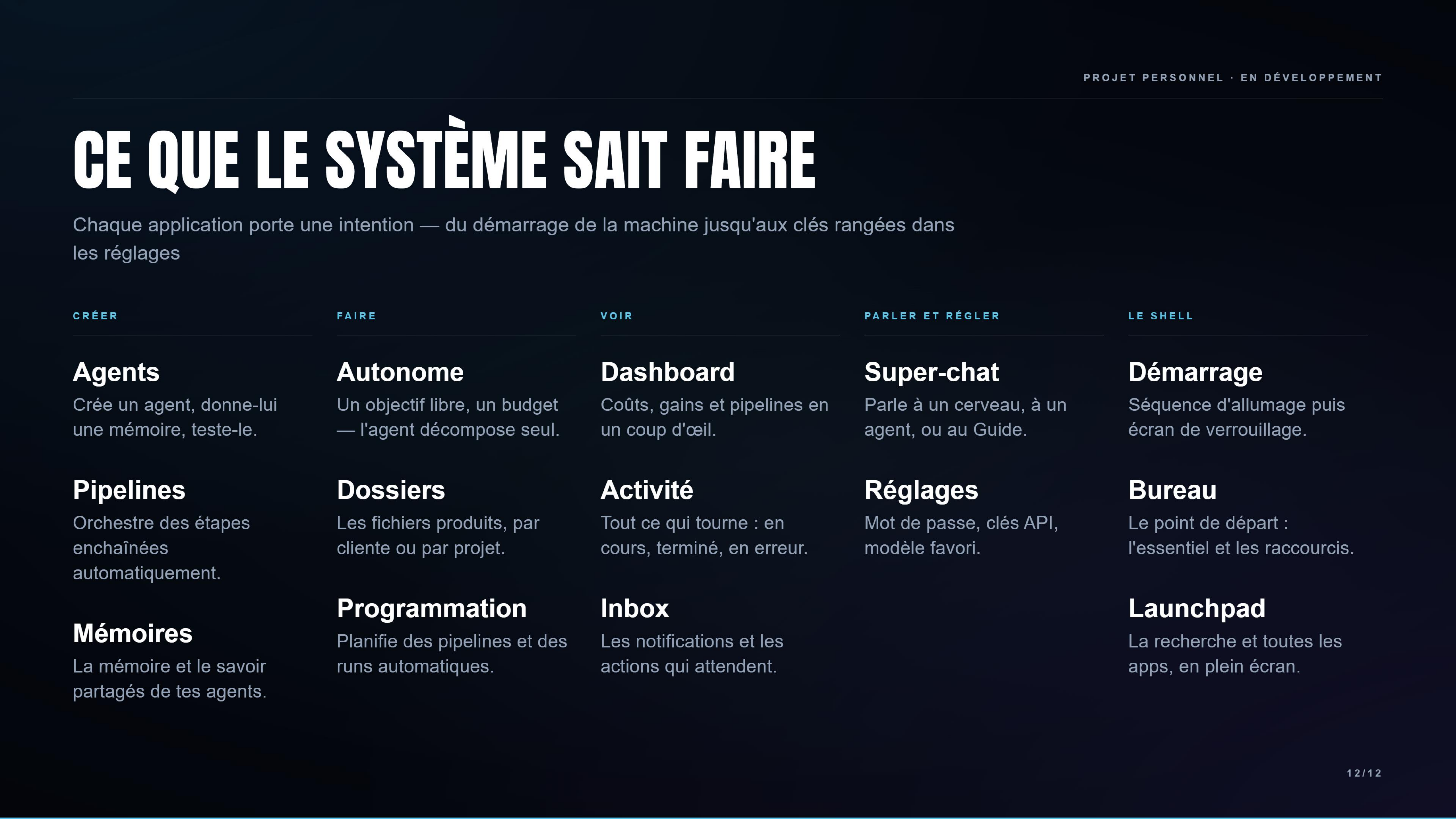Click the text 'Orchestre des étapes enchaînées automatiquement.'
Viewport: 1456px width, 819px height.
[162, 548]
